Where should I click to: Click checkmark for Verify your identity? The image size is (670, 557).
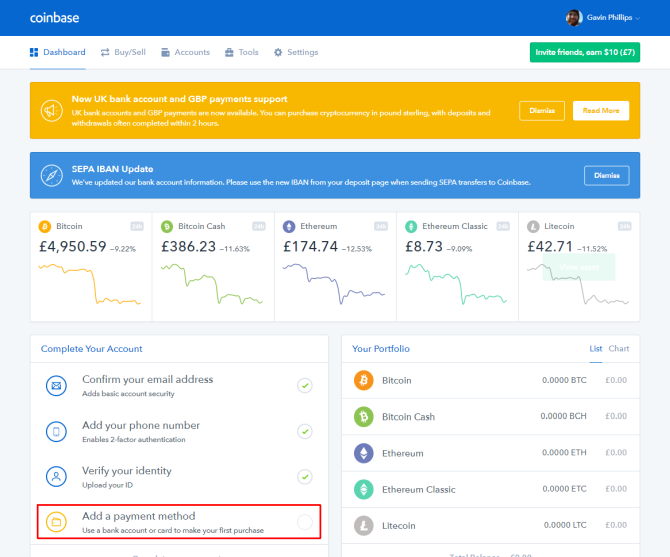(x=305, y=477)
